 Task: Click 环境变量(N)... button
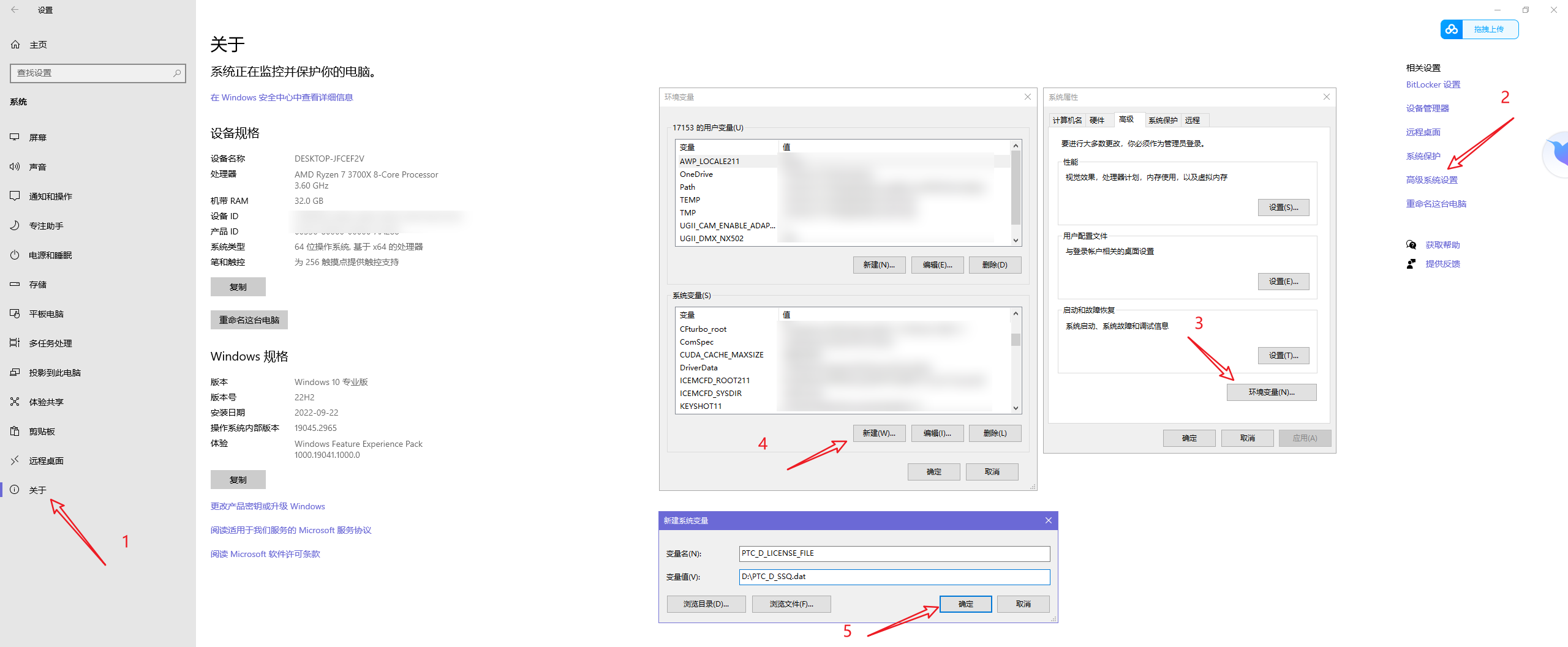(1271, 392)
